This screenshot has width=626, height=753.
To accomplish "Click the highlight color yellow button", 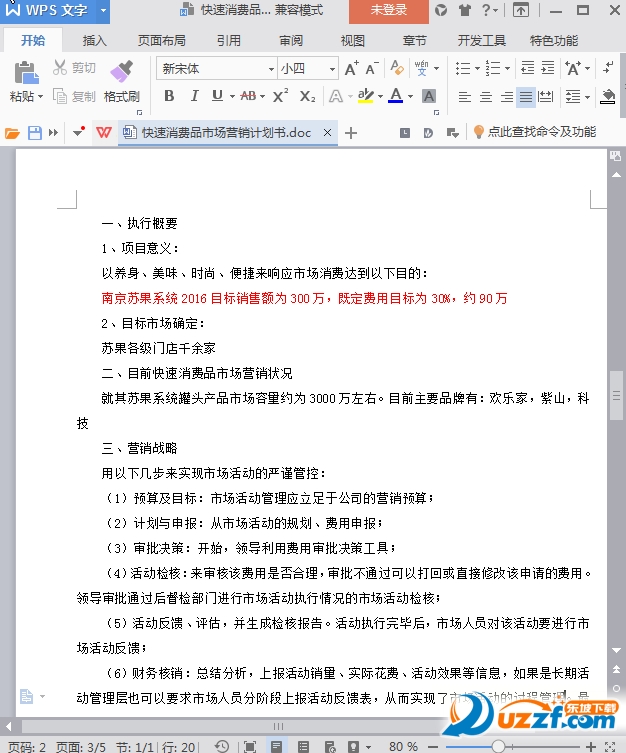I will 366,96.
